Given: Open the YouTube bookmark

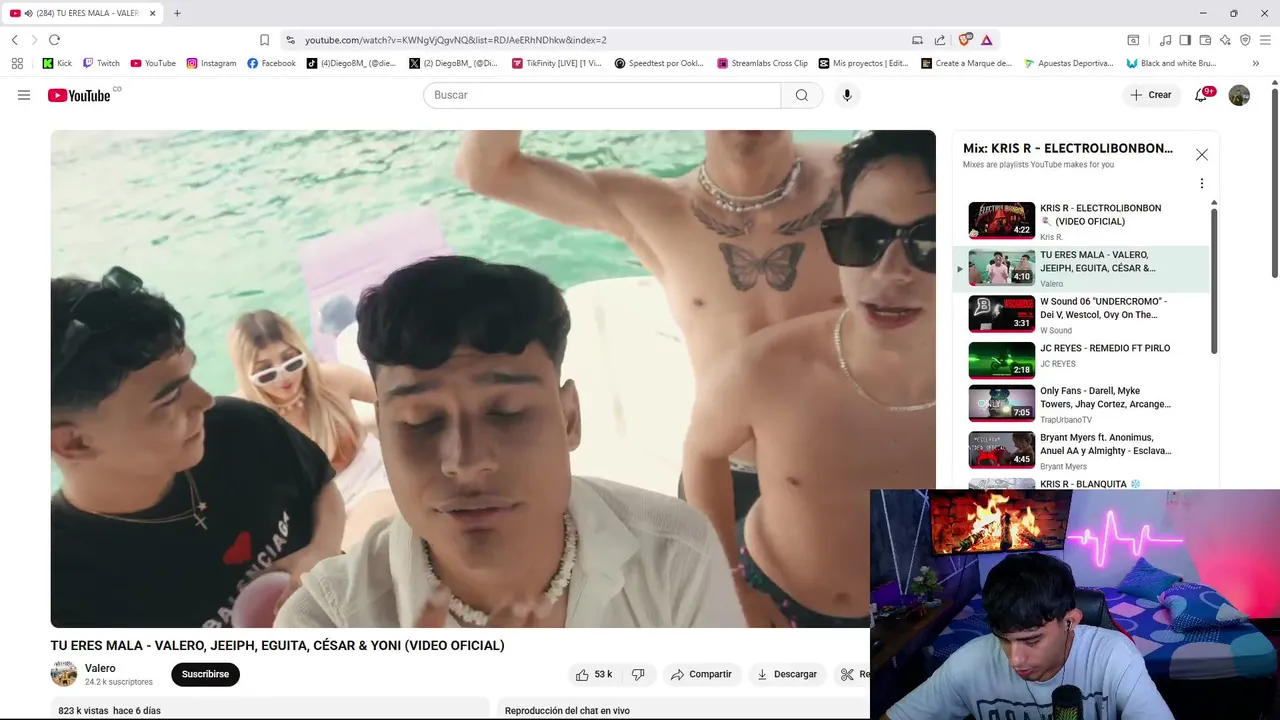Looking at the screenshot, I should [153, 63].
